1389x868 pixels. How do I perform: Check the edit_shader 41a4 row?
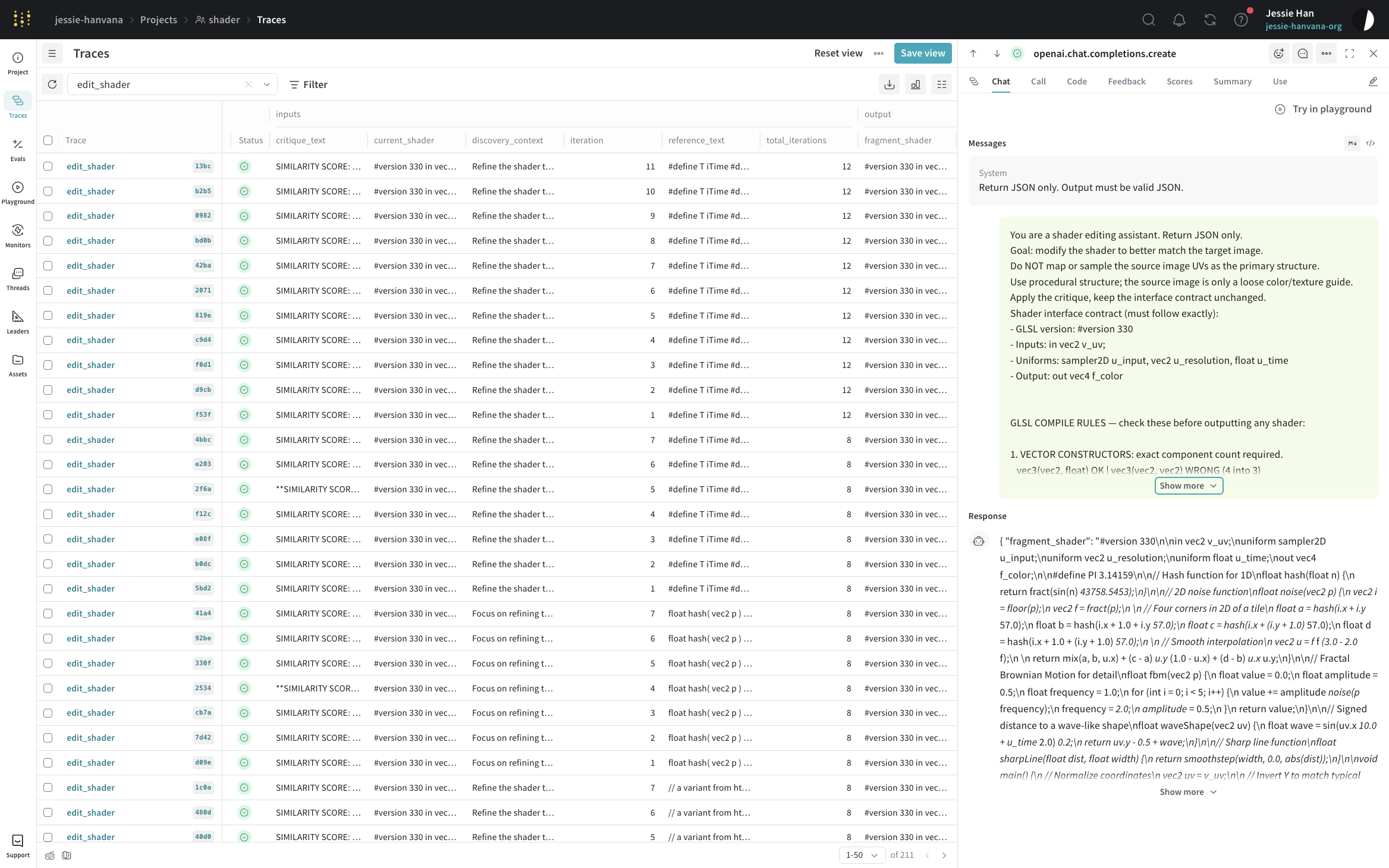pos(48,614)
